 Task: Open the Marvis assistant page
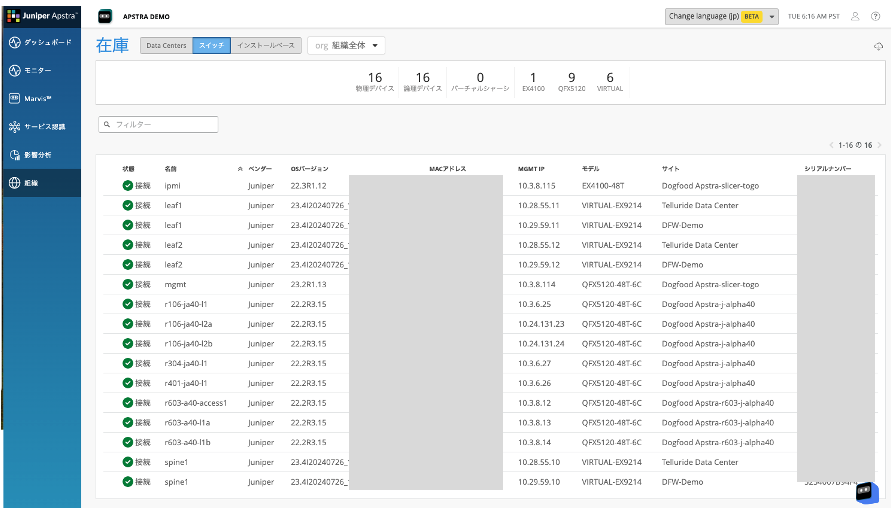40,99
